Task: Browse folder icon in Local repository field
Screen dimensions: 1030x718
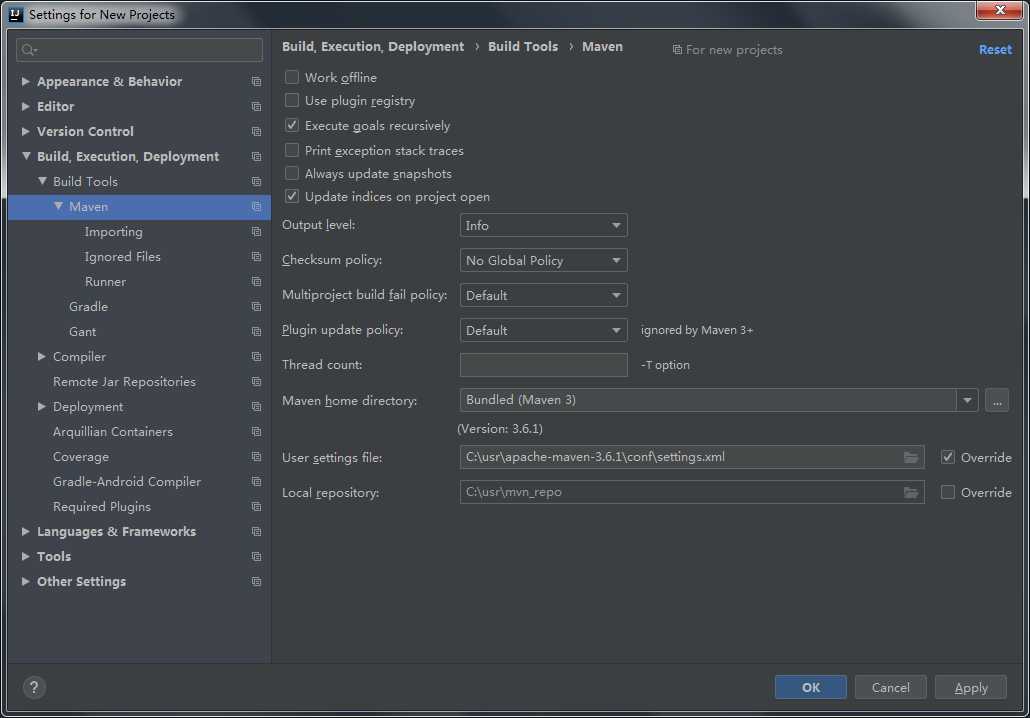Action: pyautogui.click(x=910, y=492)
